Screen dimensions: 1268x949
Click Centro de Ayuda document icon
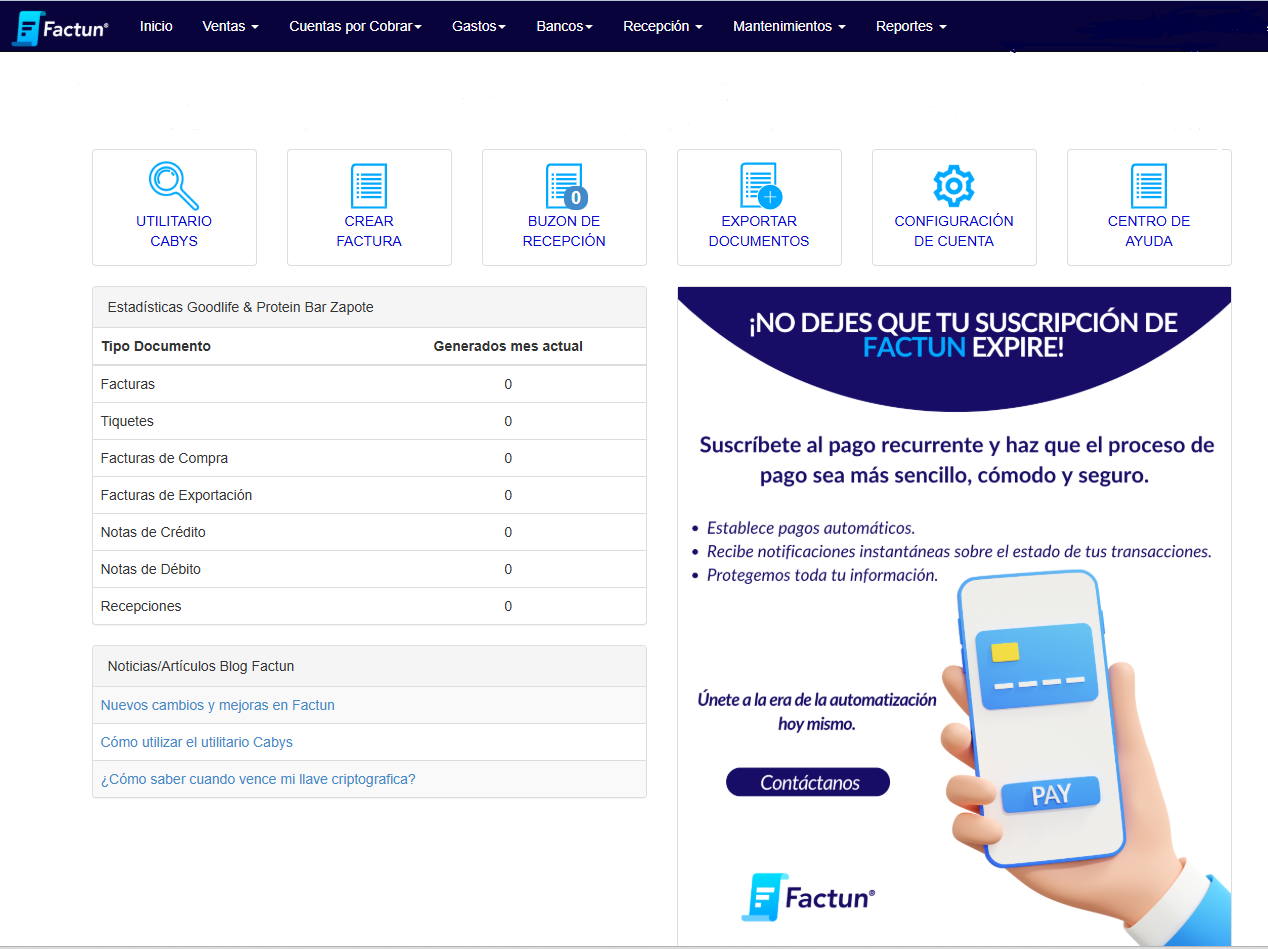(x=1149, y=186)
